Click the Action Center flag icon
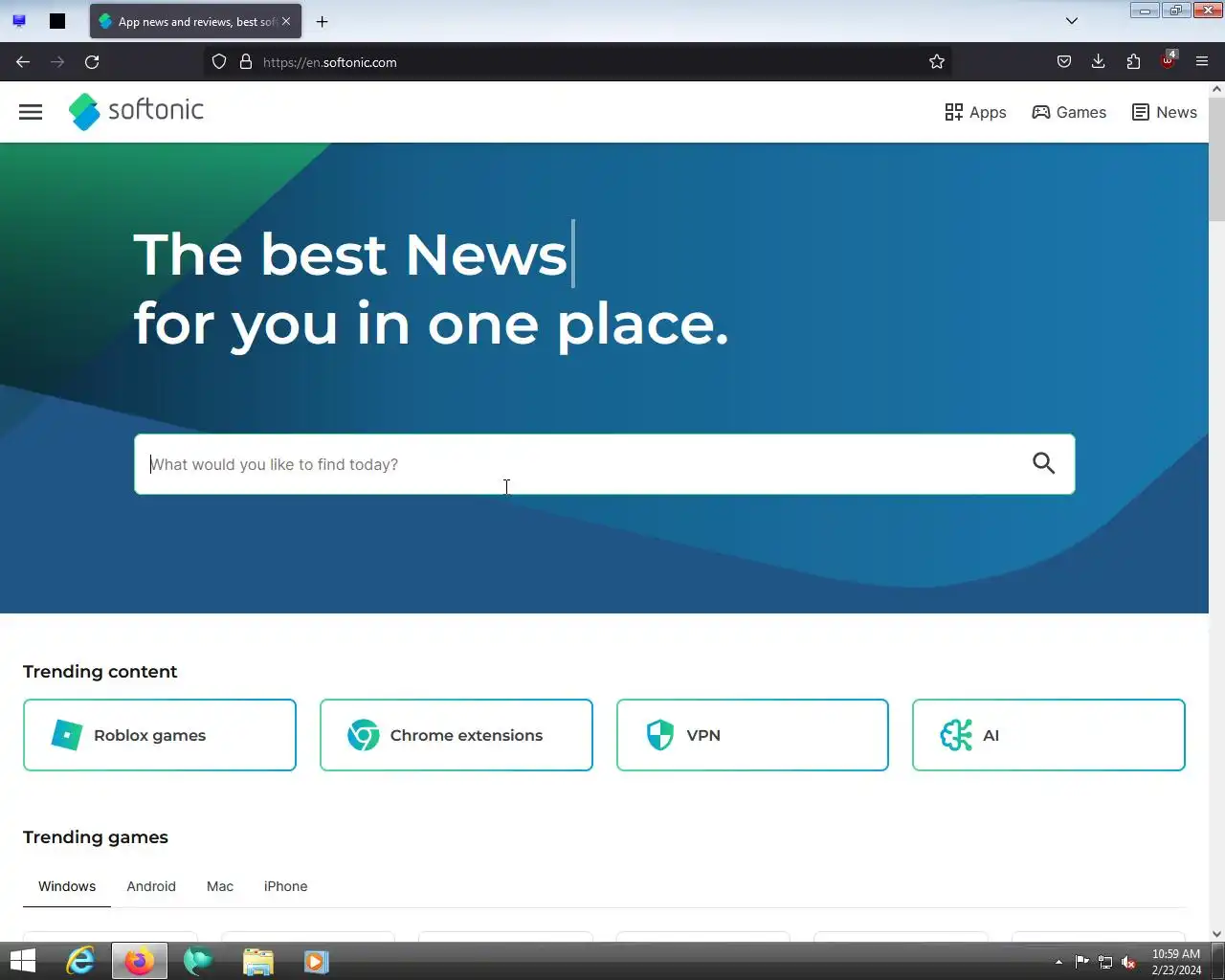This screenshot has width=1225, height=980. (x=1082, y=962)
